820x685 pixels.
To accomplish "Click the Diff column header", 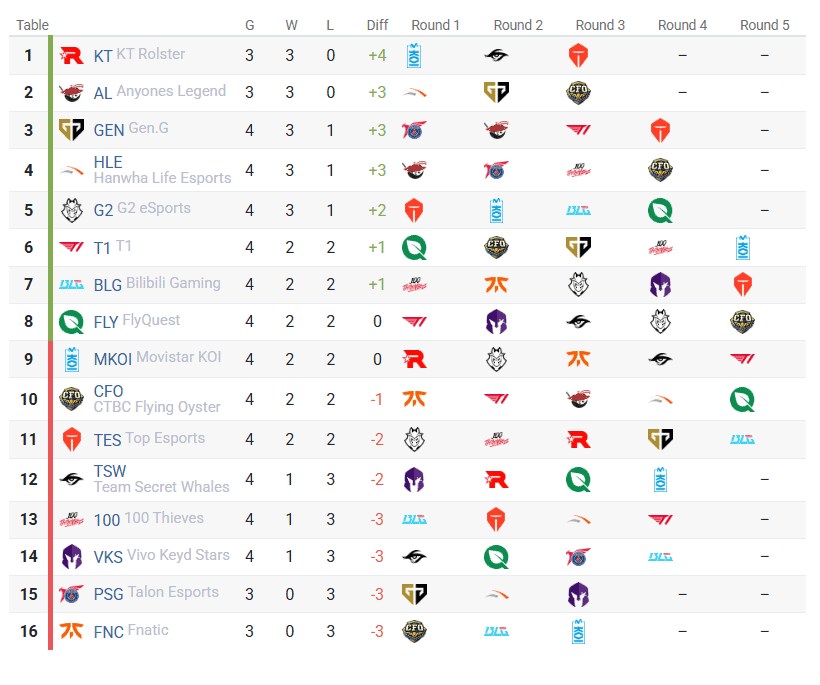I will pyautogui.click(x=377, y=25).
